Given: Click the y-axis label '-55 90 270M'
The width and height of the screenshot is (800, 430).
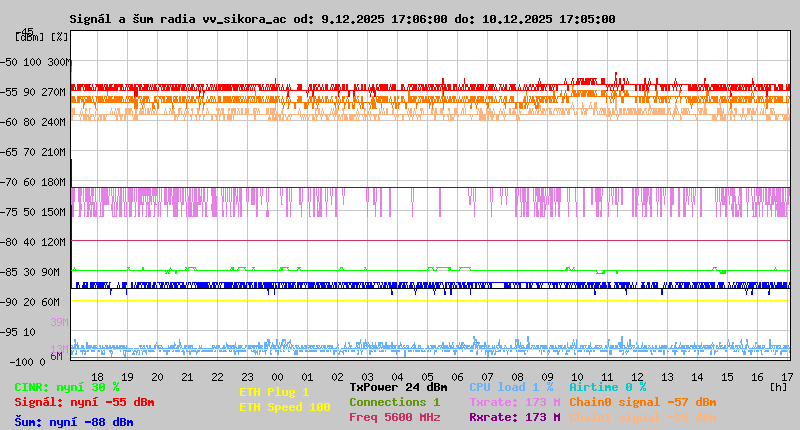Looking at the screenshot, I should click(x=33, y=92).
